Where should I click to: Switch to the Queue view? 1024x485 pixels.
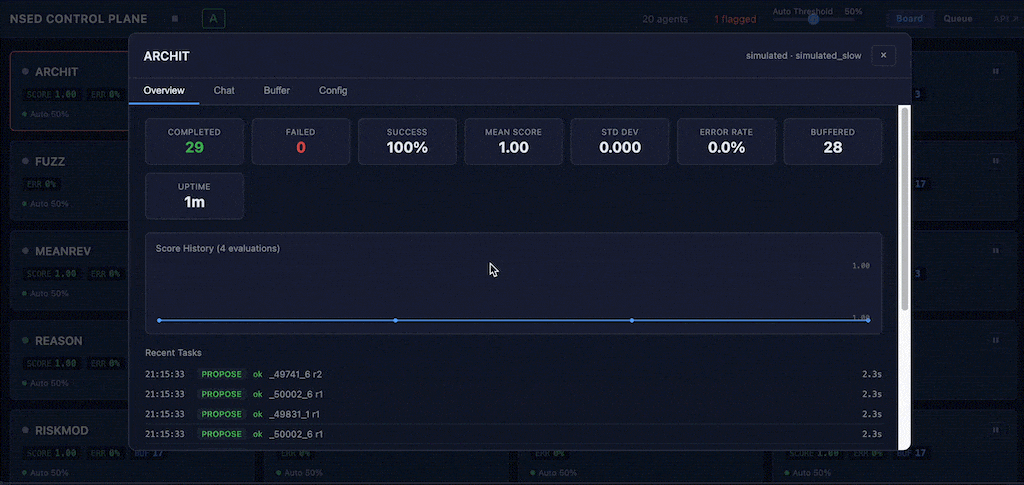[958, 18]
